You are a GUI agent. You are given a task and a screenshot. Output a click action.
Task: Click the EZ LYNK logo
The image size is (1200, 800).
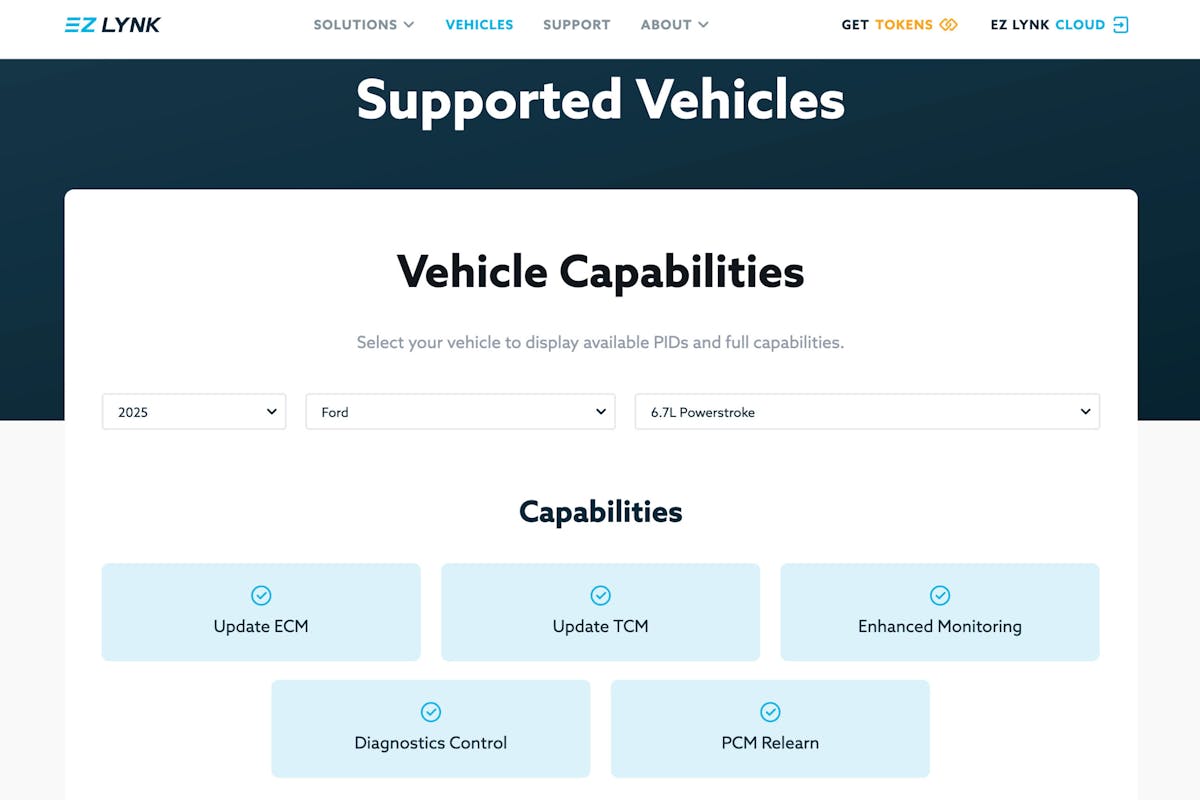[112, 25]
